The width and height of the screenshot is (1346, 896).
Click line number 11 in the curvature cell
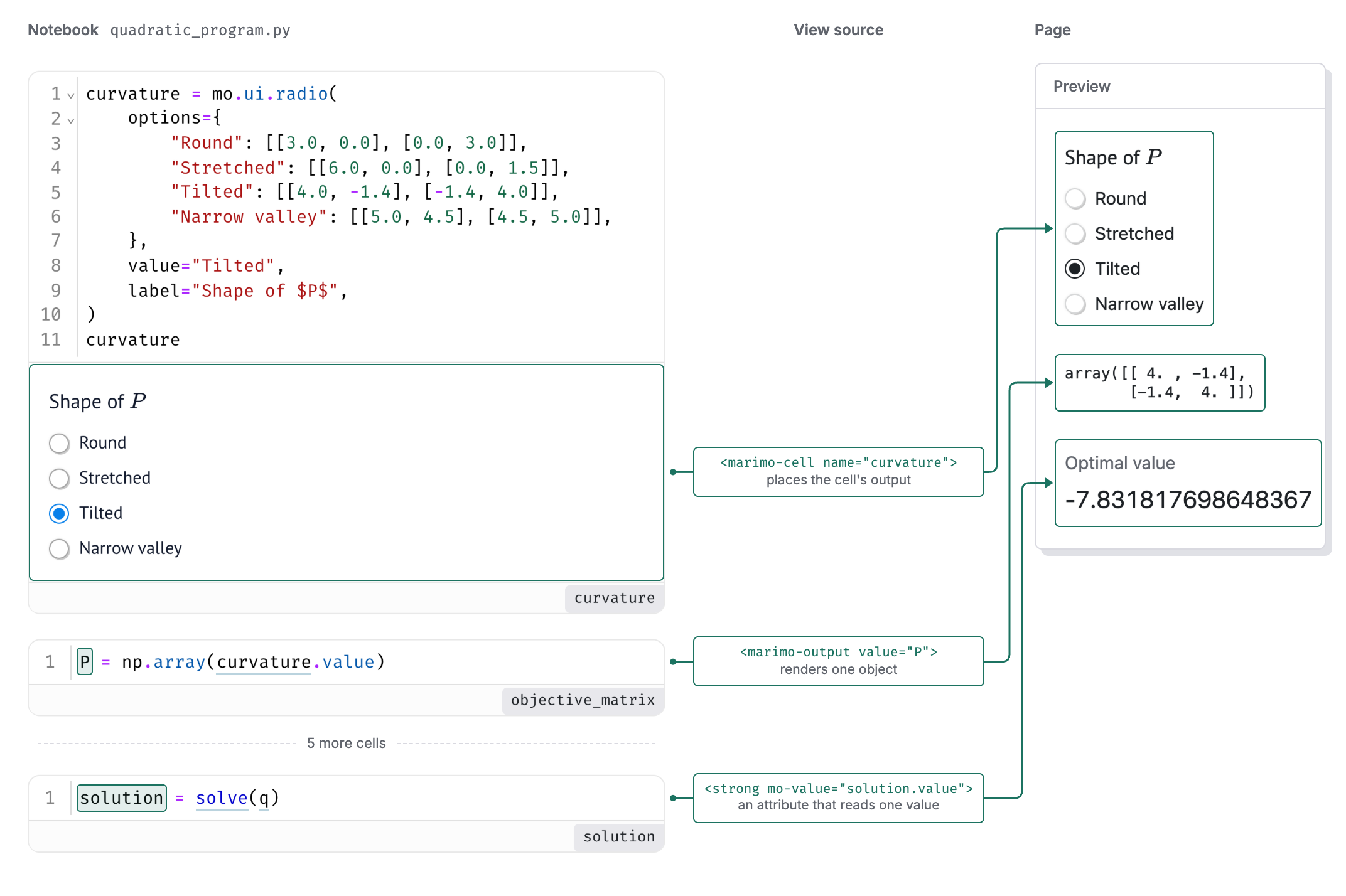pos(51,340)
